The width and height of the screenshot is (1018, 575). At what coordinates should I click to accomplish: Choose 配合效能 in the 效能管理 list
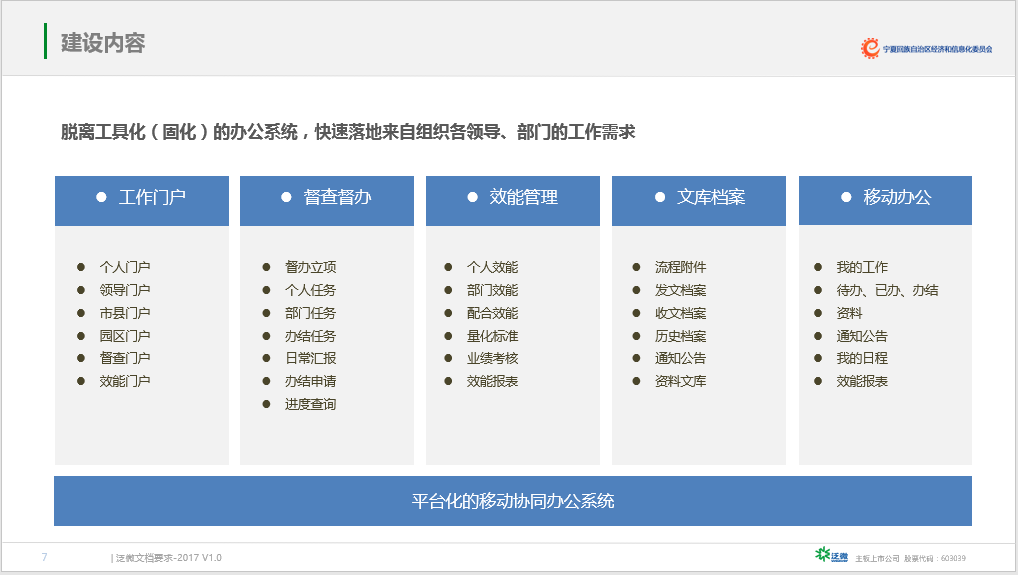coord(492,313)
